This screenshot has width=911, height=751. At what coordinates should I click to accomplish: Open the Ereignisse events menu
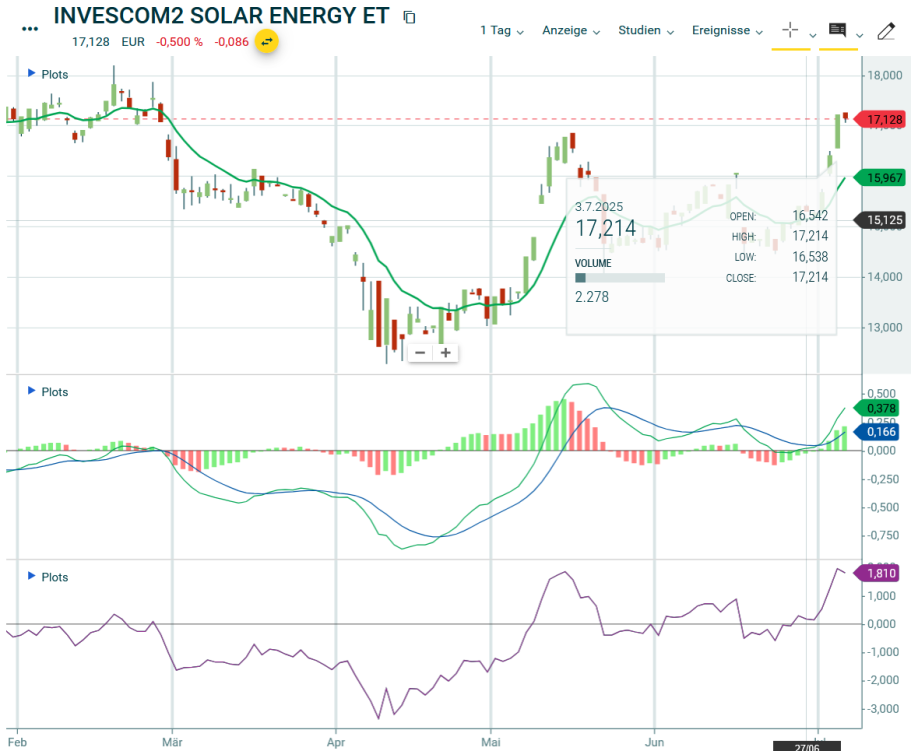[727, 30]
